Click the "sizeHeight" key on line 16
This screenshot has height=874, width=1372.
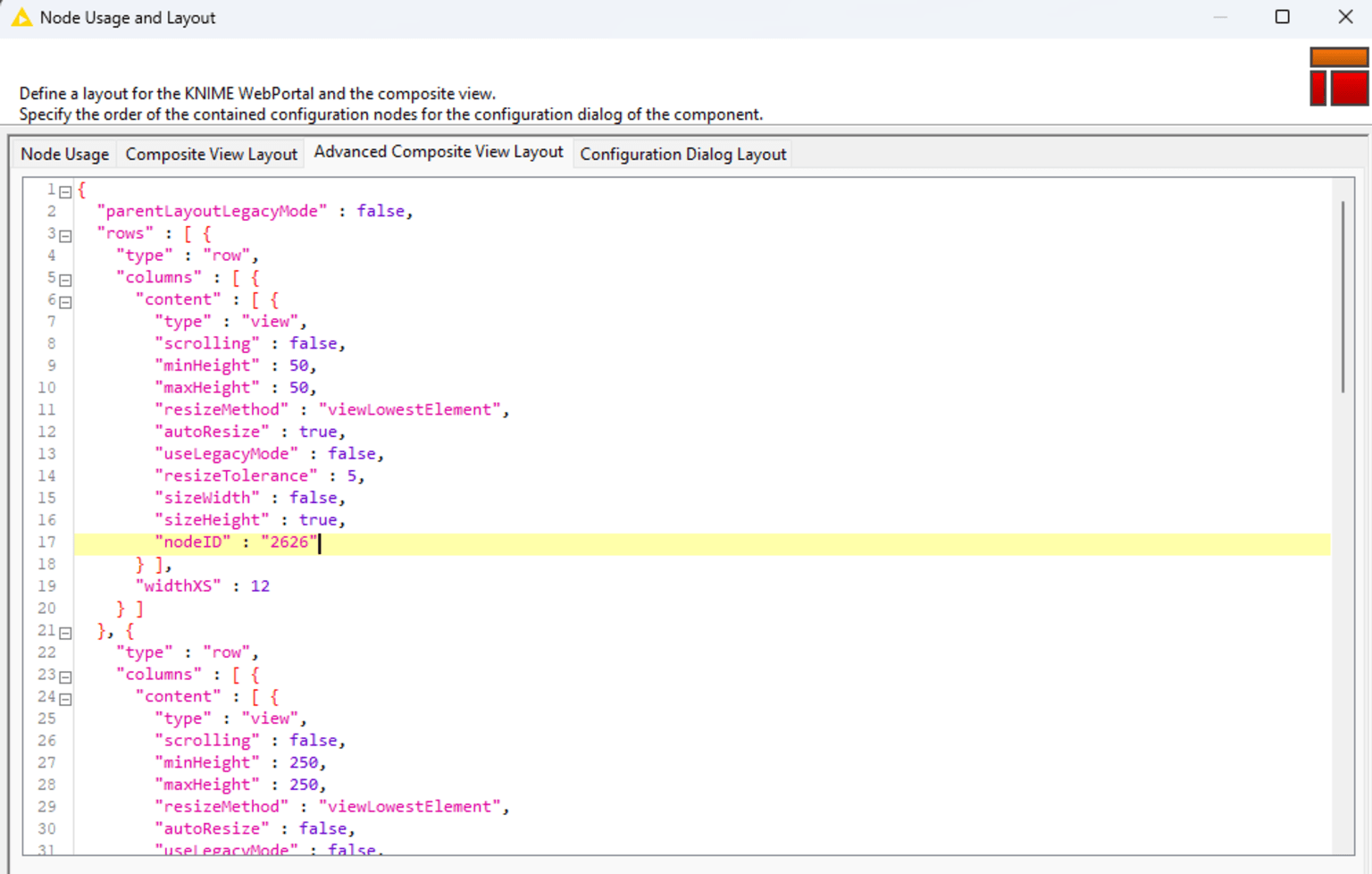[x=212, y=520]
